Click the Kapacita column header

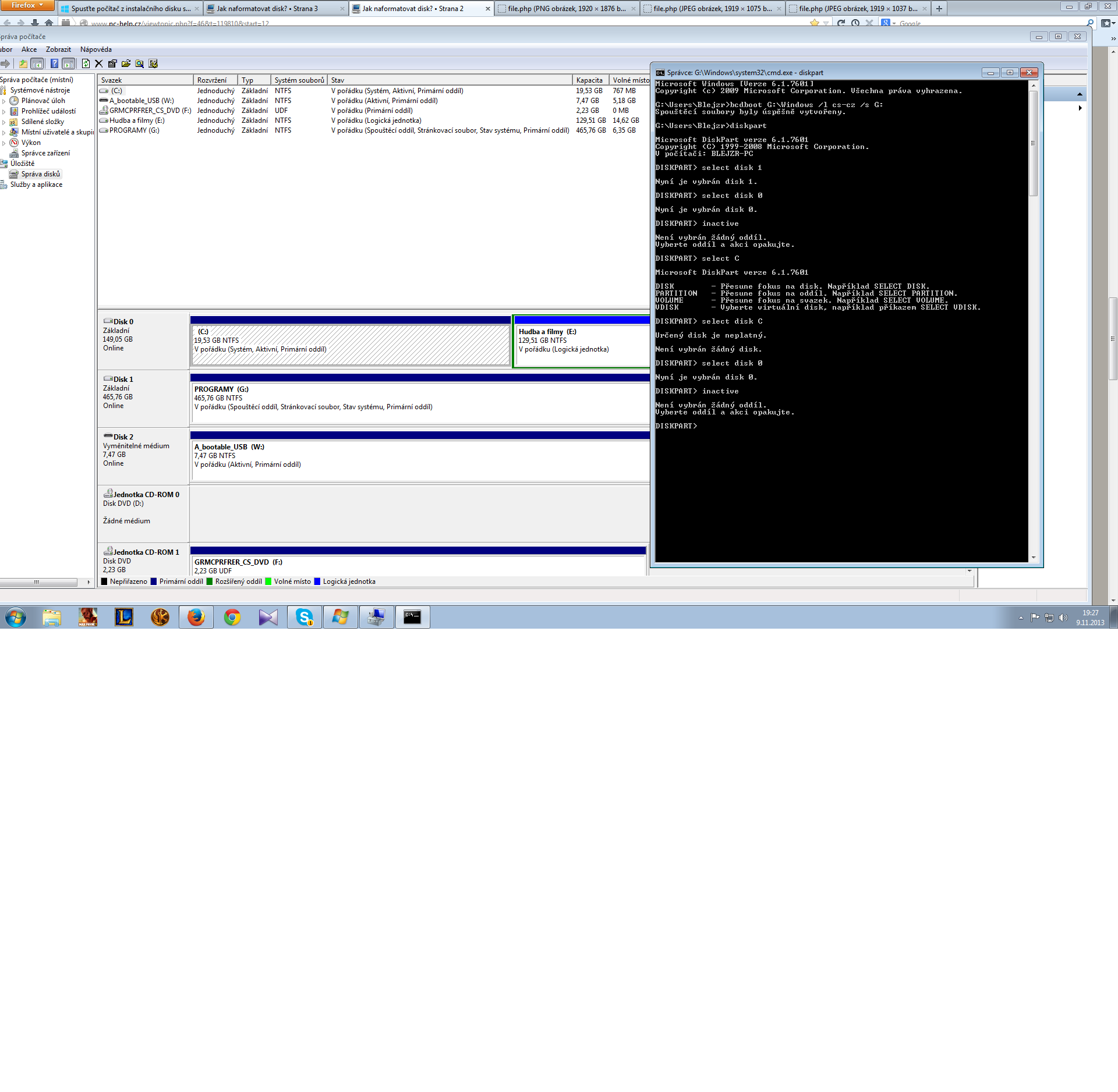click(589, 80)
